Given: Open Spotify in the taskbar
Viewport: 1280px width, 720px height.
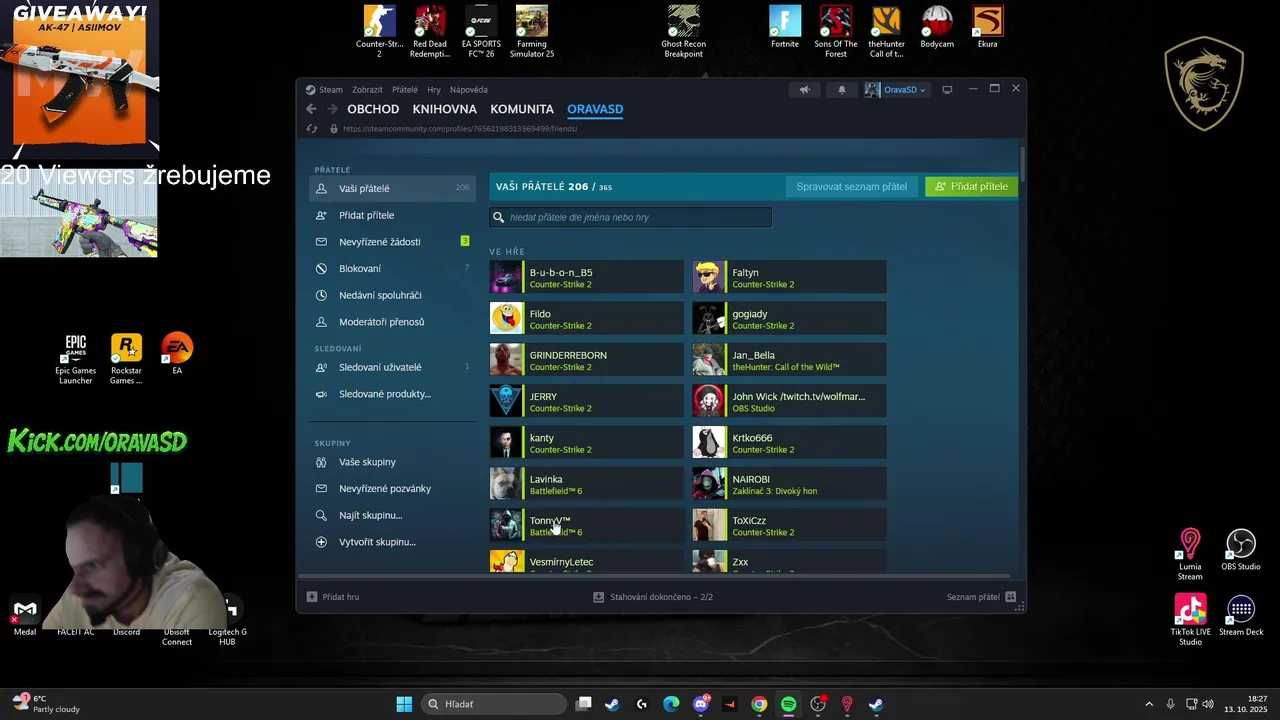Looking at the screenshot, I should point(788,704).
